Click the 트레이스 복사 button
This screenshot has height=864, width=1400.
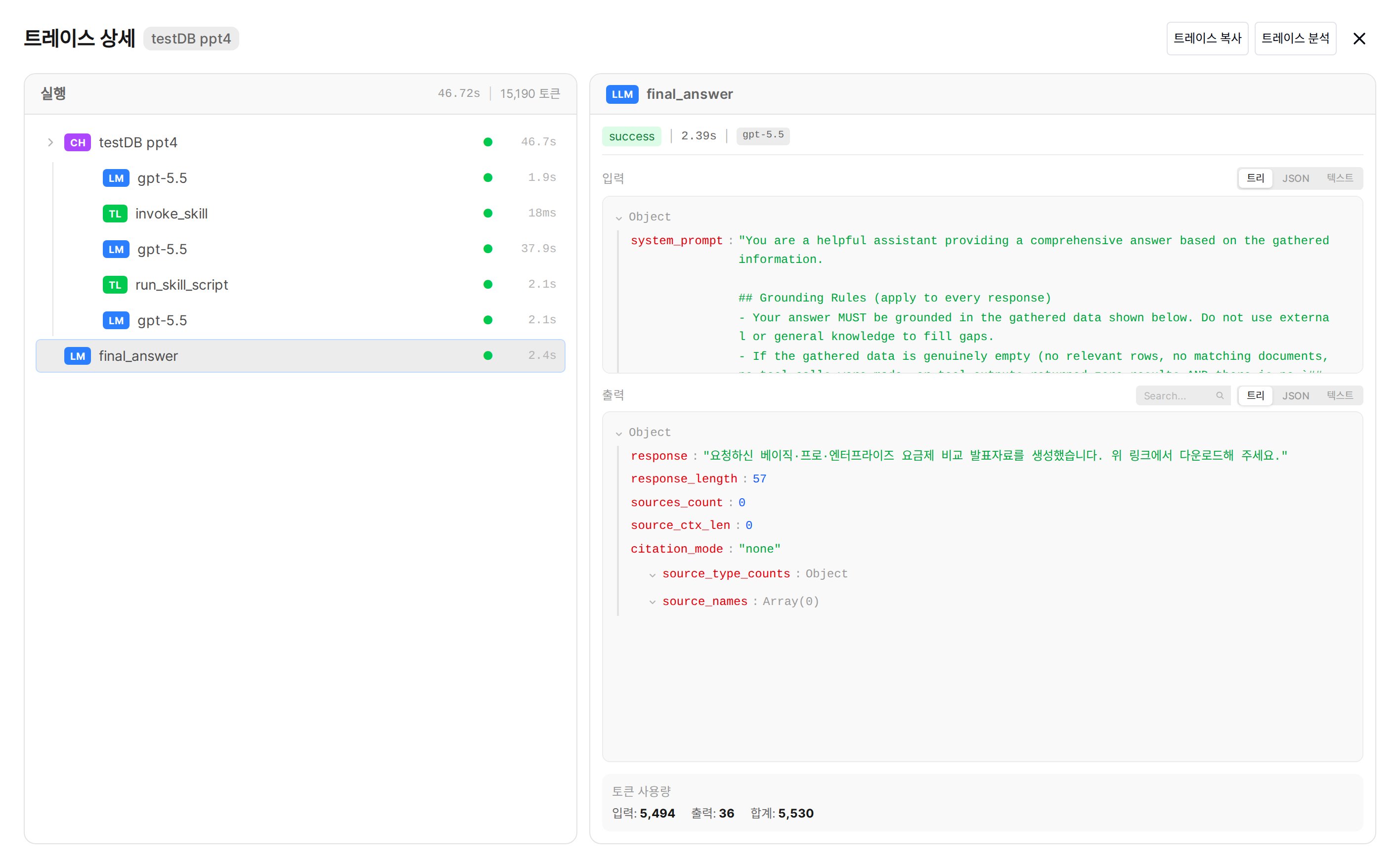click(1207, 38)
